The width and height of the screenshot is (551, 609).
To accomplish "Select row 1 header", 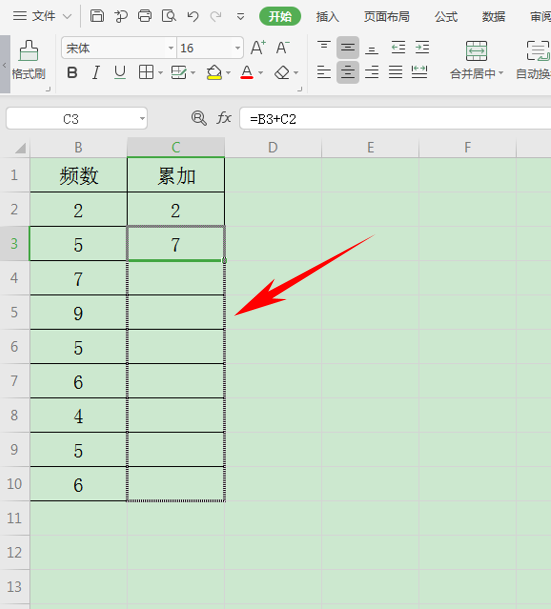I will pyautogui.click(x=14, y=175).
